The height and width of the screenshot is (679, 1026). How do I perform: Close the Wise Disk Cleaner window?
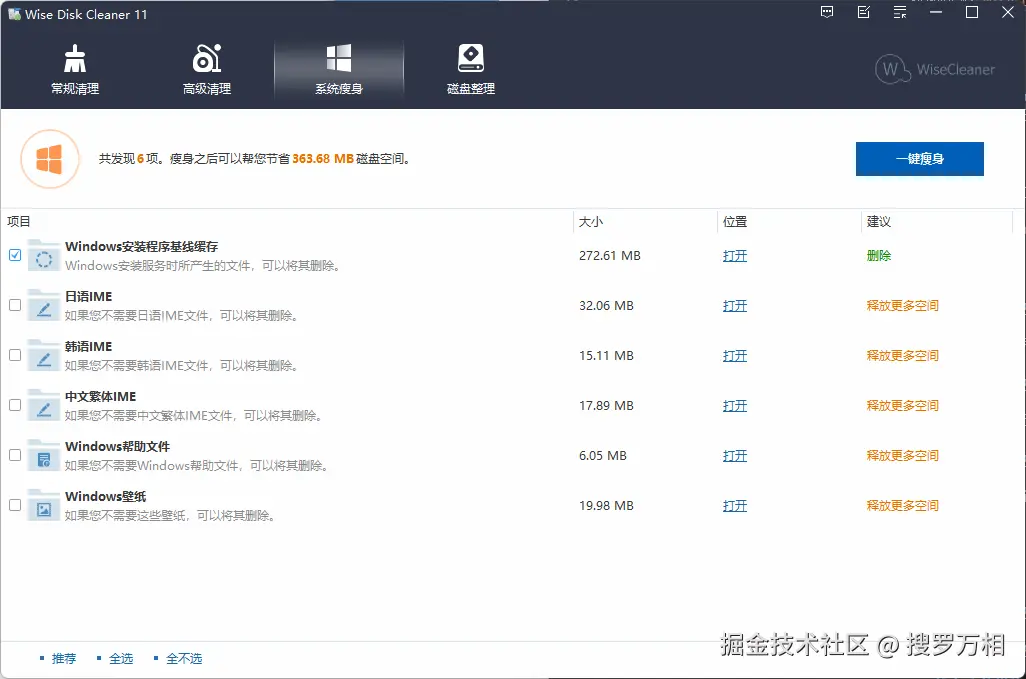coord(1008,12)
